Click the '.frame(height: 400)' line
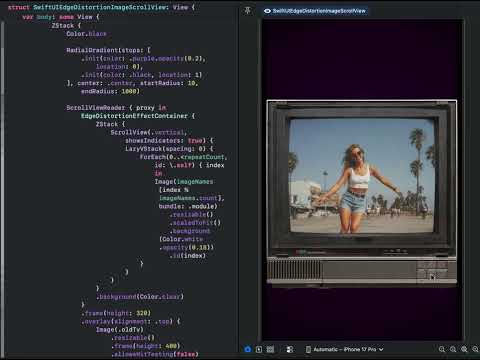Viewport: 480px width, 360px height. 145,346
